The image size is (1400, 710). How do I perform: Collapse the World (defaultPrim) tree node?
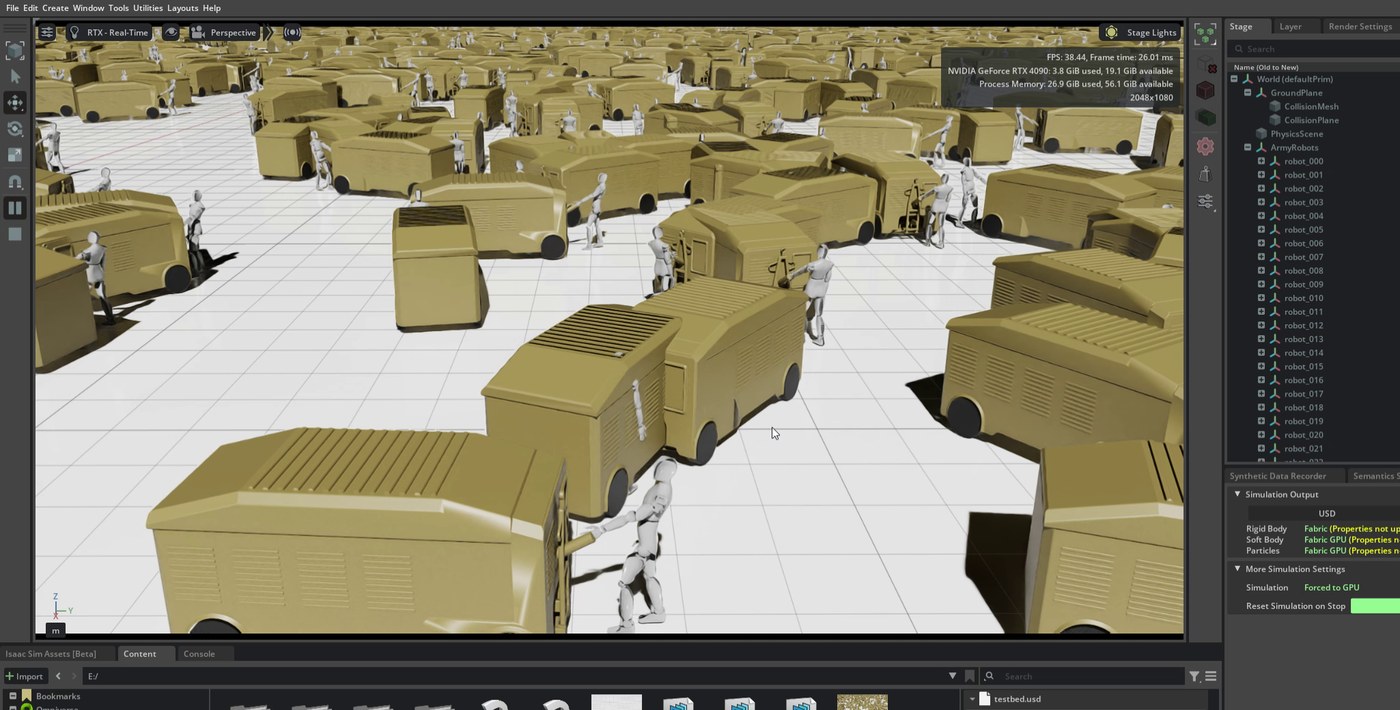[x=1234, y=79]
